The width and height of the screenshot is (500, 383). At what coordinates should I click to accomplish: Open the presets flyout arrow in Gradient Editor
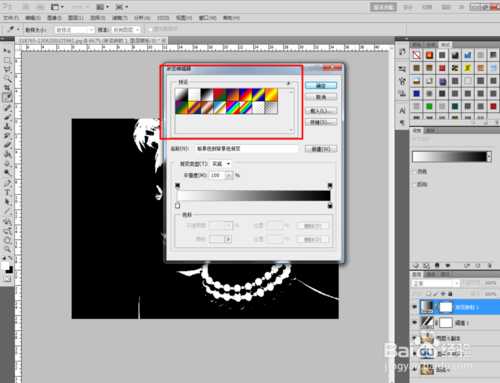(x=288, y=83)
